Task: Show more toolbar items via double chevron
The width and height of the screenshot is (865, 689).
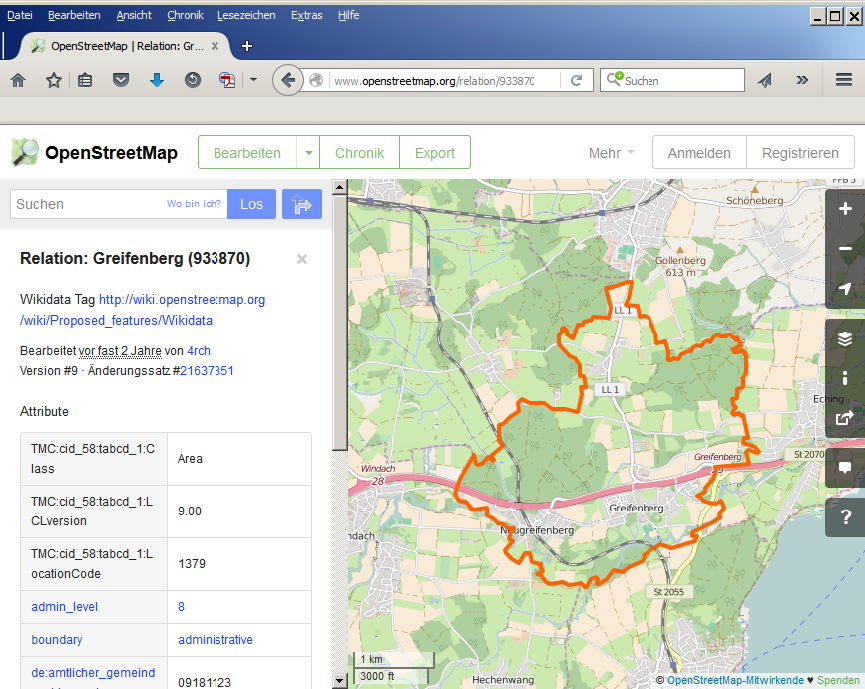Action: (x=802, y=81)
